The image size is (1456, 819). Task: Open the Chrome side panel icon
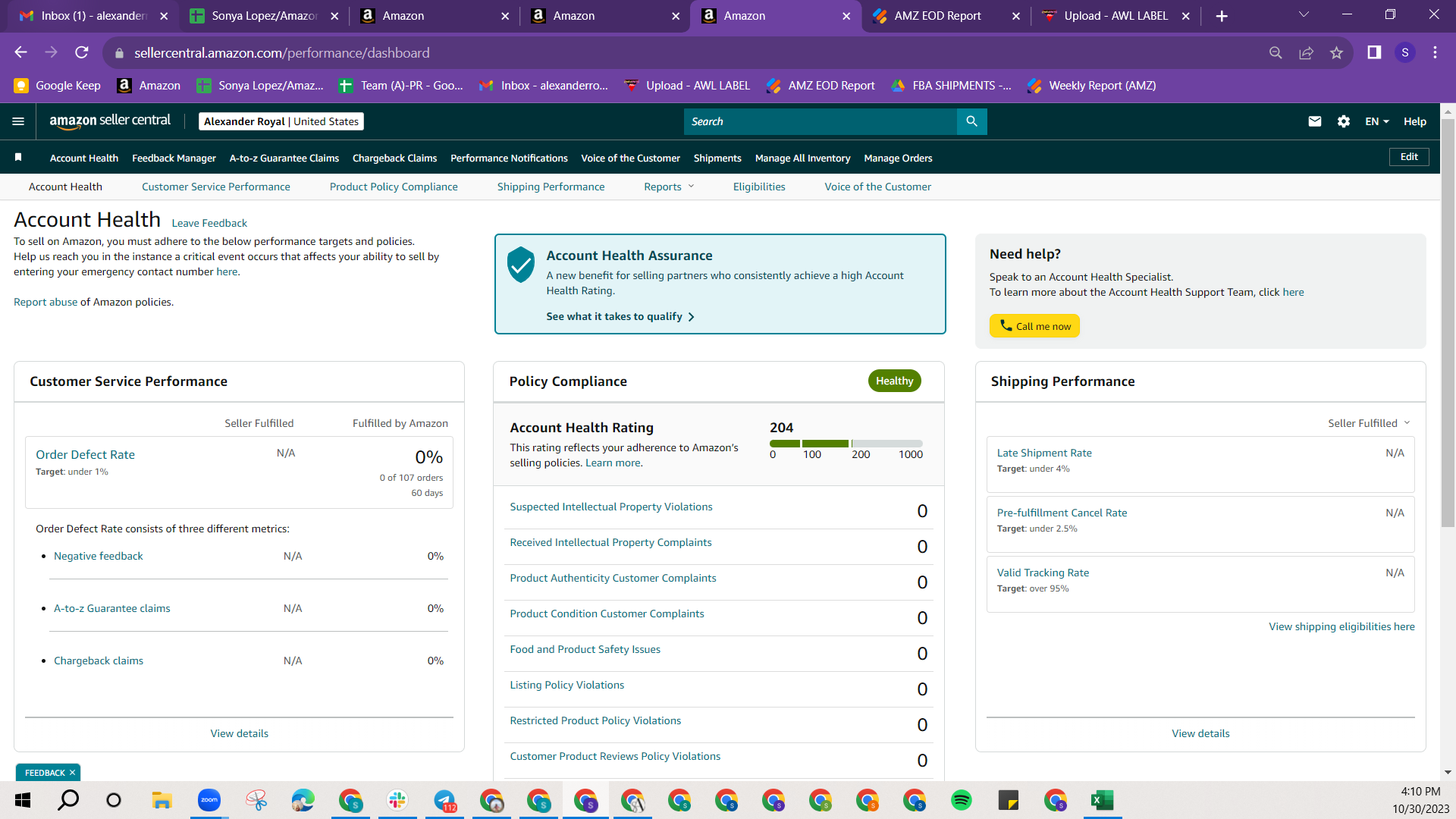(1374, 52)
